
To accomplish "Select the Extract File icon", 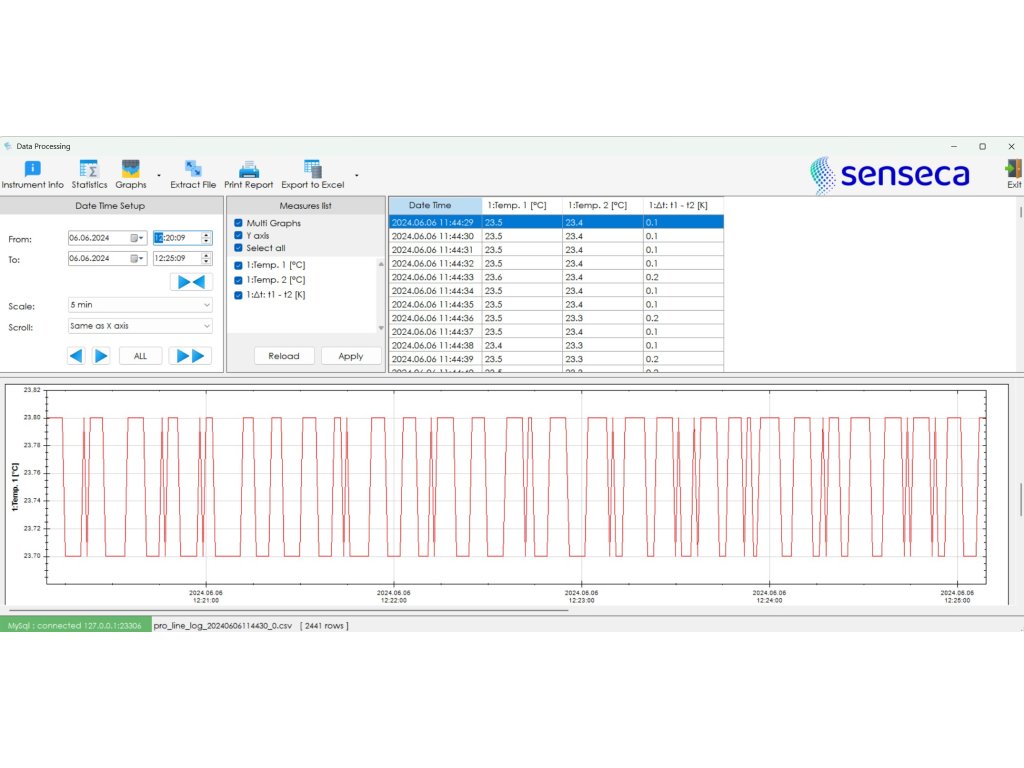I will click(x=193, y=170).
